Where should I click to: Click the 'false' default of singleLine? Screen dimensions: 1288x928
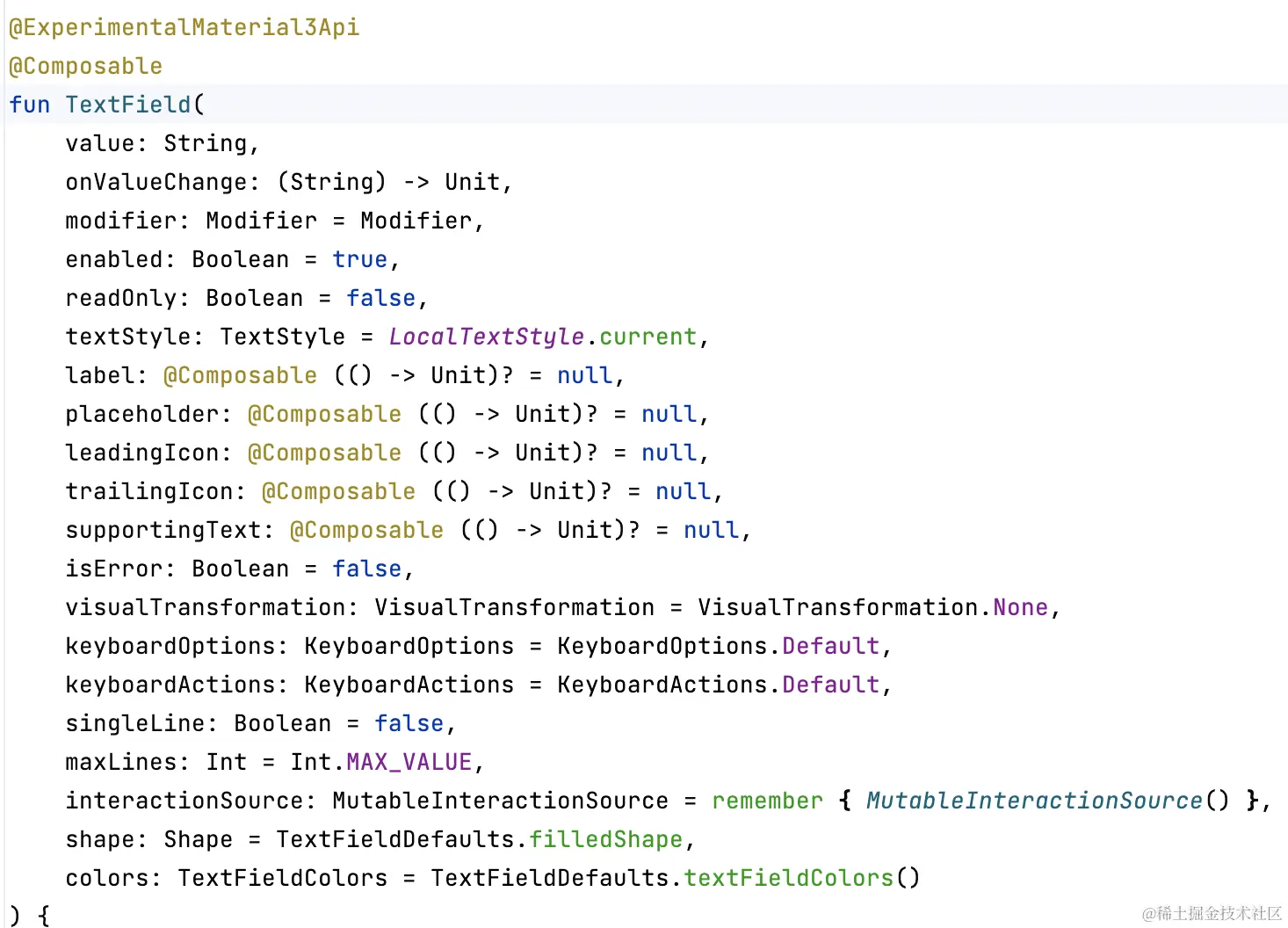point(409,723)
